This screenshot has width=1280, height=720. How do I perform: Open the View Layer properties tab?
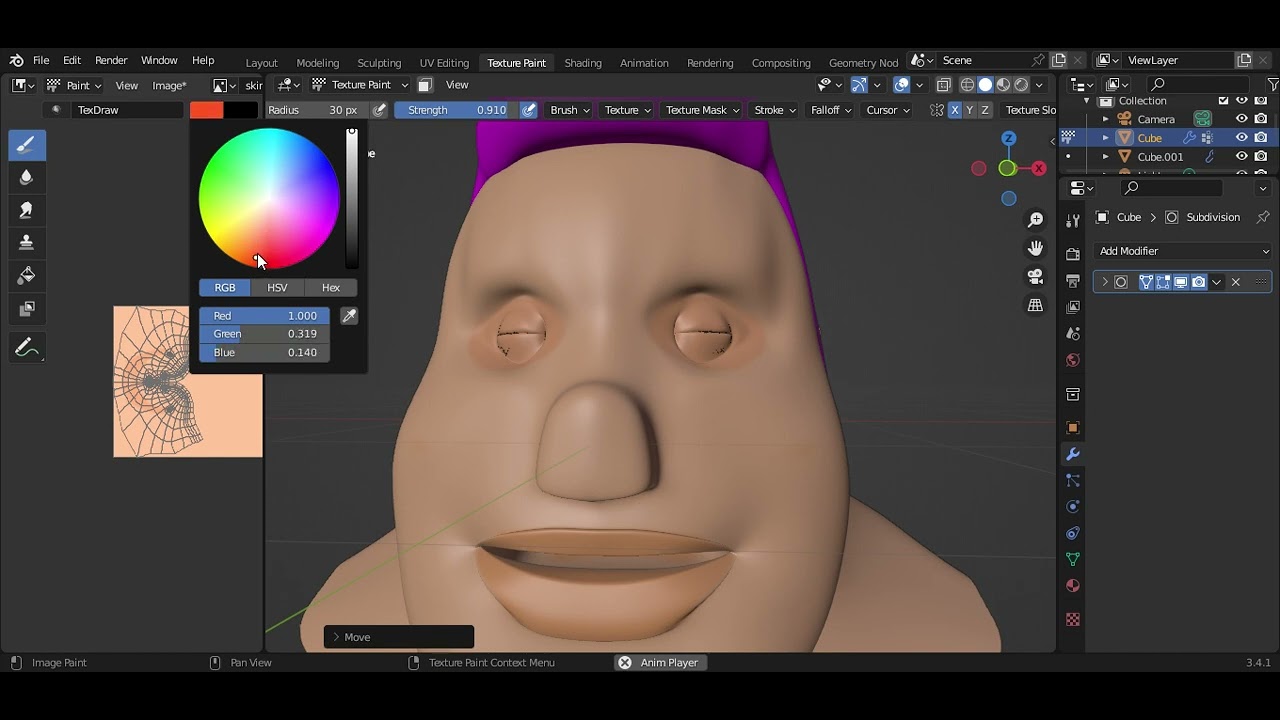[1073, 307]
